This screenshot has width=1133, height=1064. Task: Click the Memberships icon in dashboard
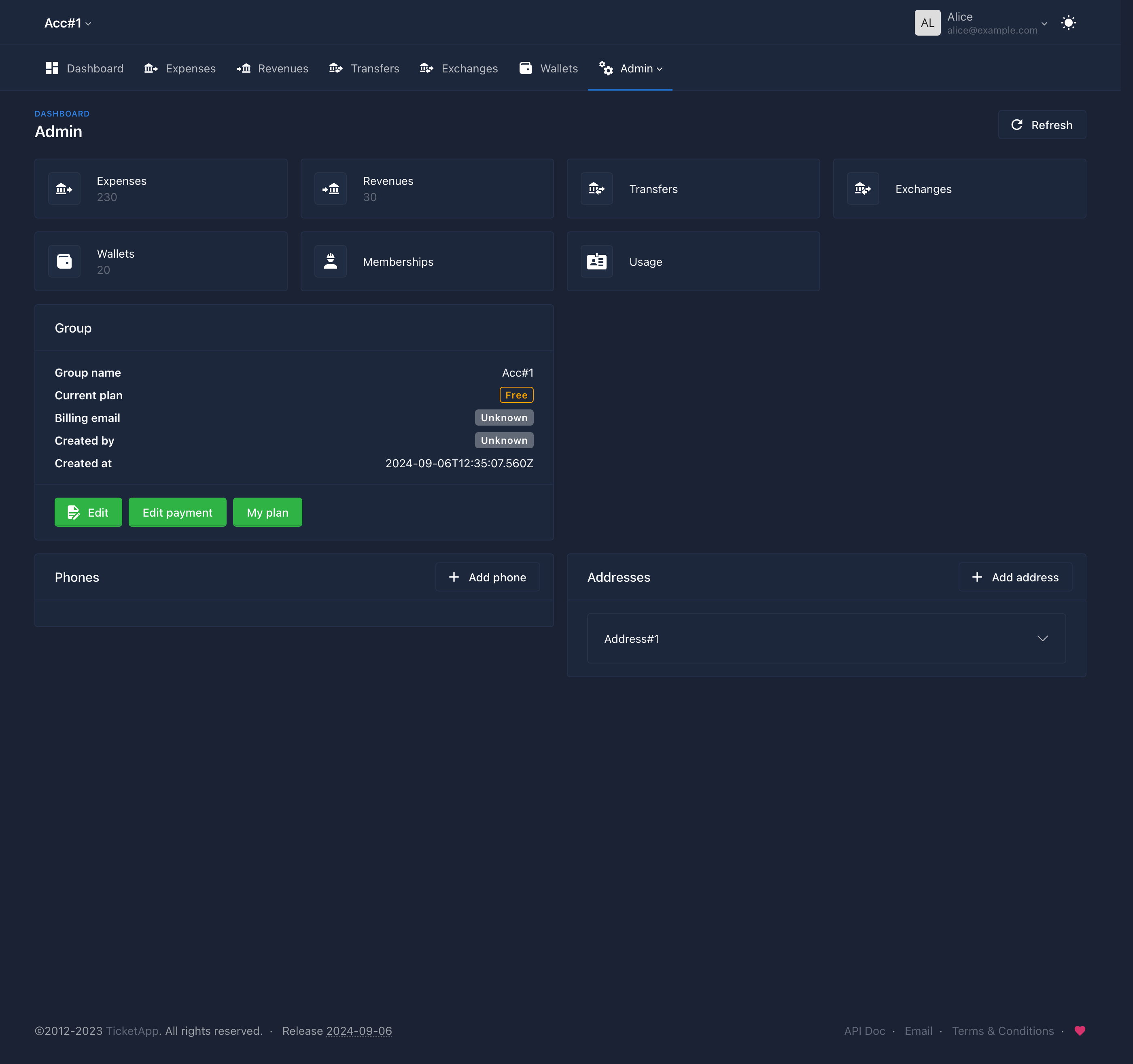click(331, 261)
